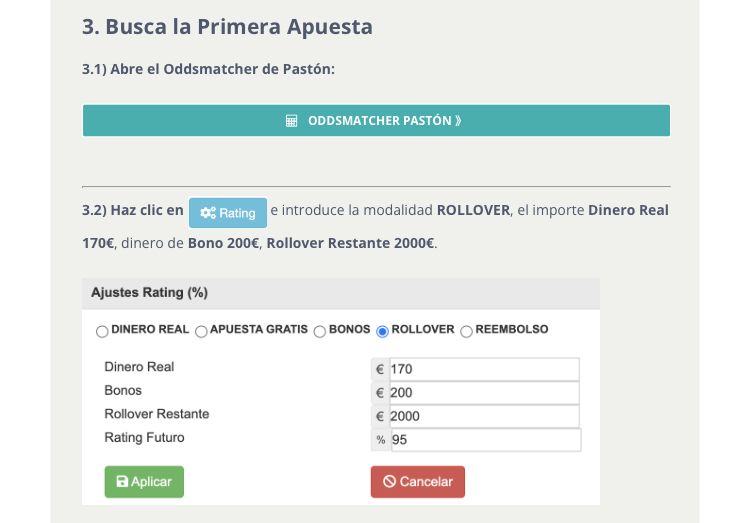
Task: Select the ROLLOVER radio button
Action: pyautogui.click(x=382, y=331)
